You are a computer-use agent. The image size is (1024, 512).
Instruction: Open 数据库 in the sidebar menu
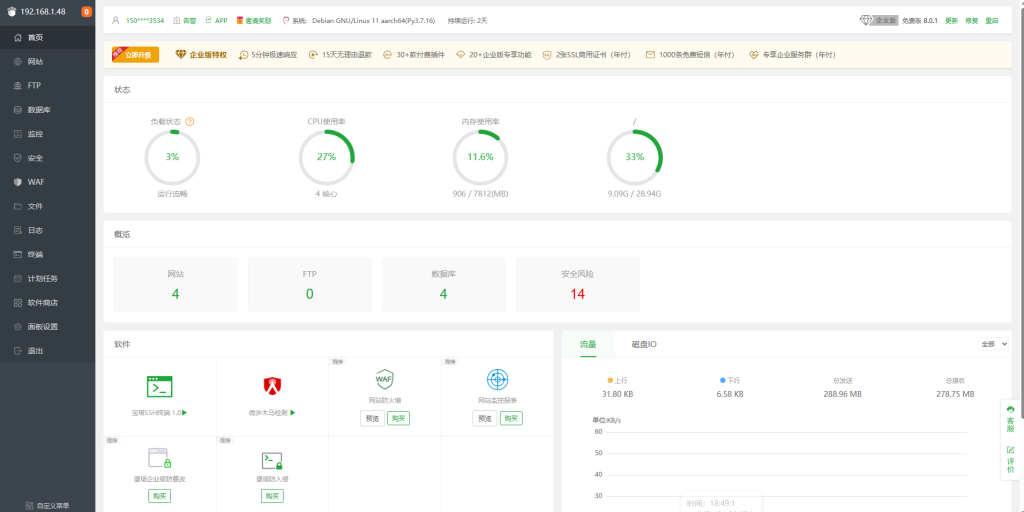40,110
